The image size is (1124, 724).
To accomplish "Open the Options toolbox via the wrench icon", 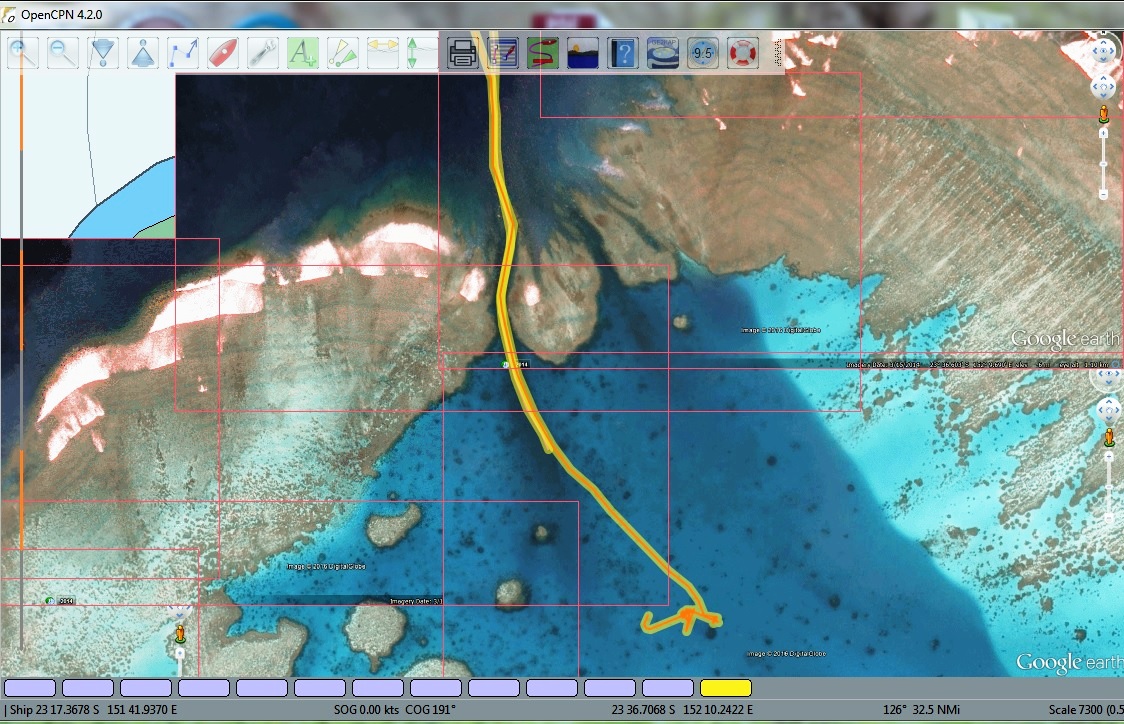I will point(262,53).
